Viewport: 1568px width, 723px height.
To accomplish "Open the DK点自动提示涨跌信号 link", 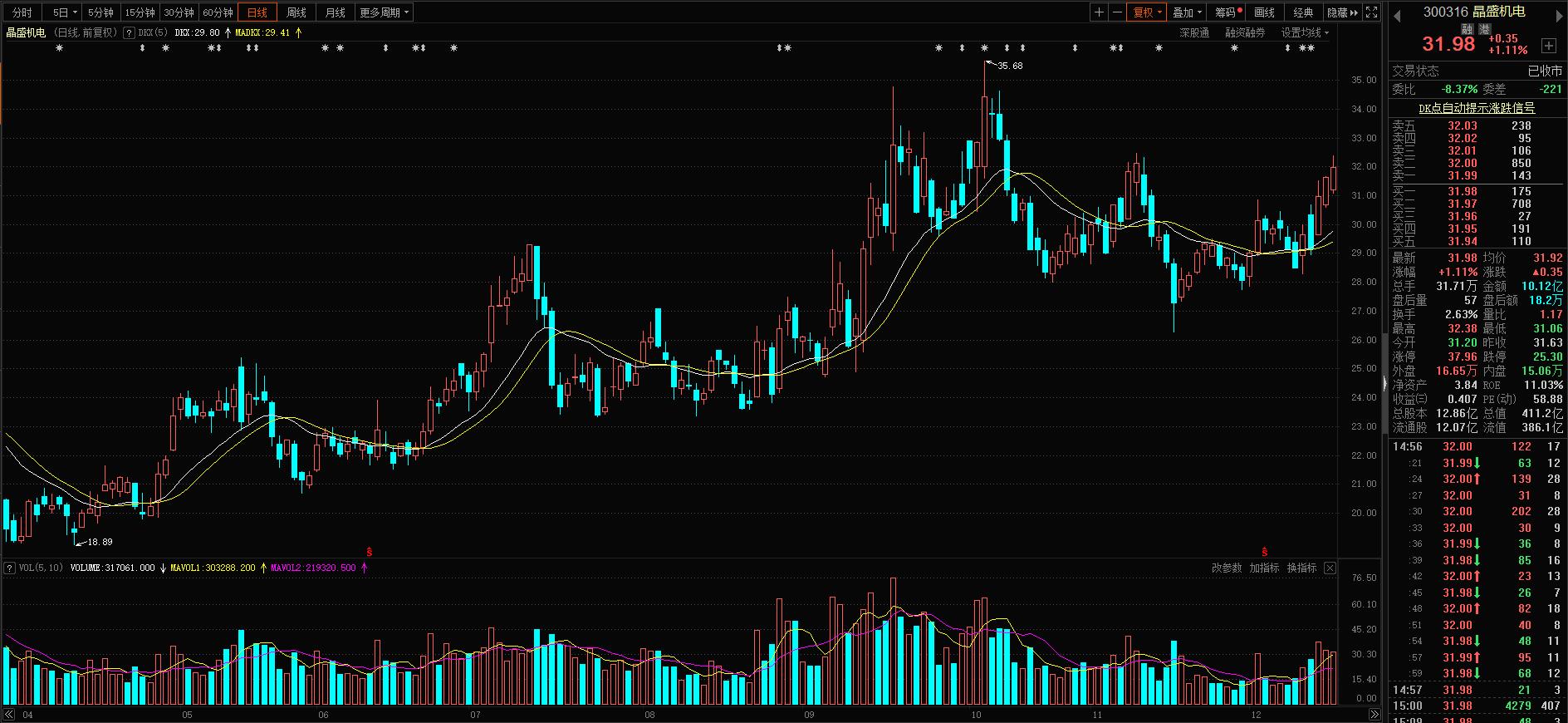I will click(1477, 108).
